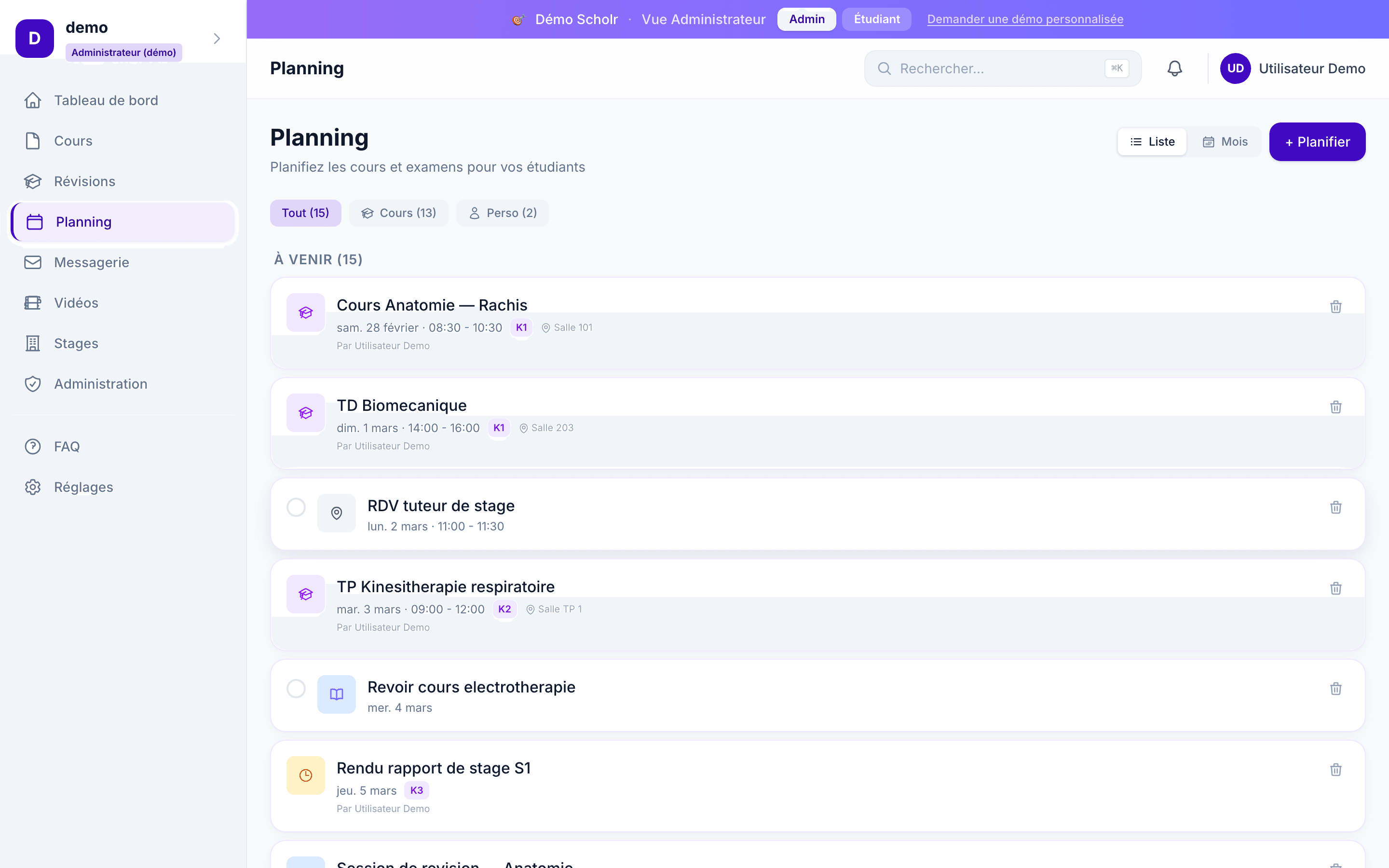Delete the Rendu rapport de stage S1 entry
1389x868 pixels.
point(1336,769)
